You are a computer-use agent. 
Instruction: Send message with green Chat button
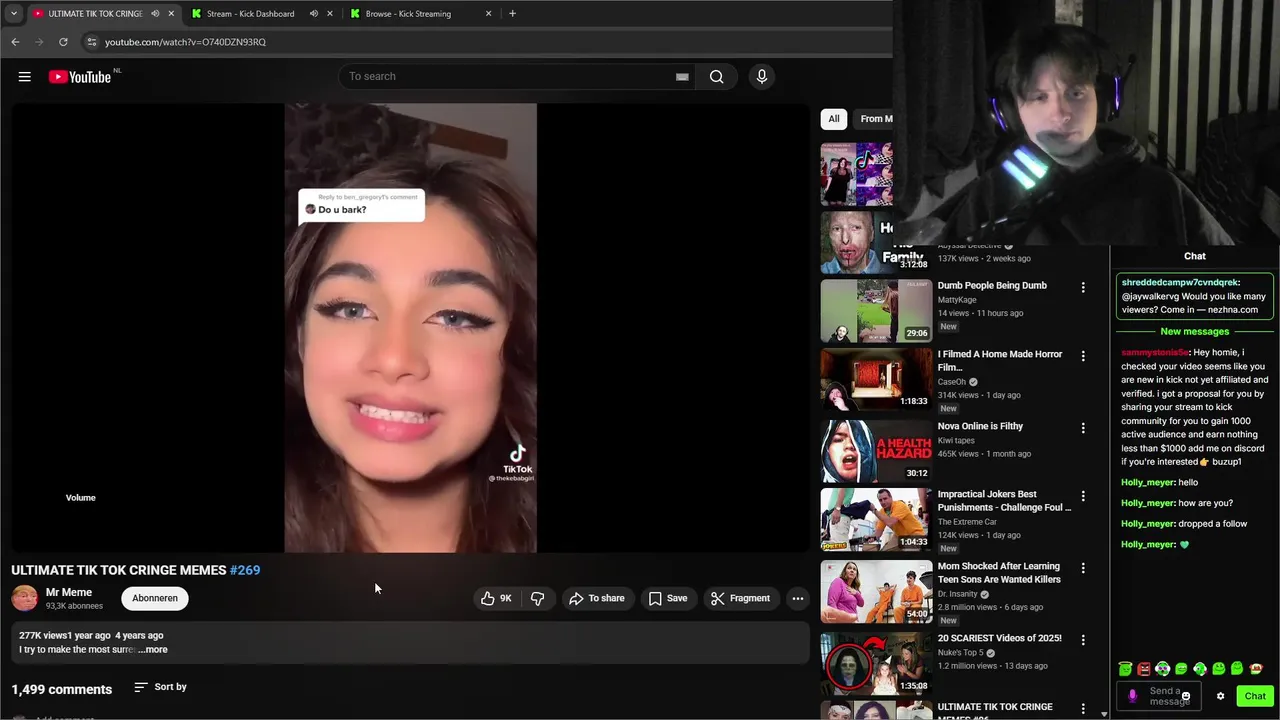1255,696
